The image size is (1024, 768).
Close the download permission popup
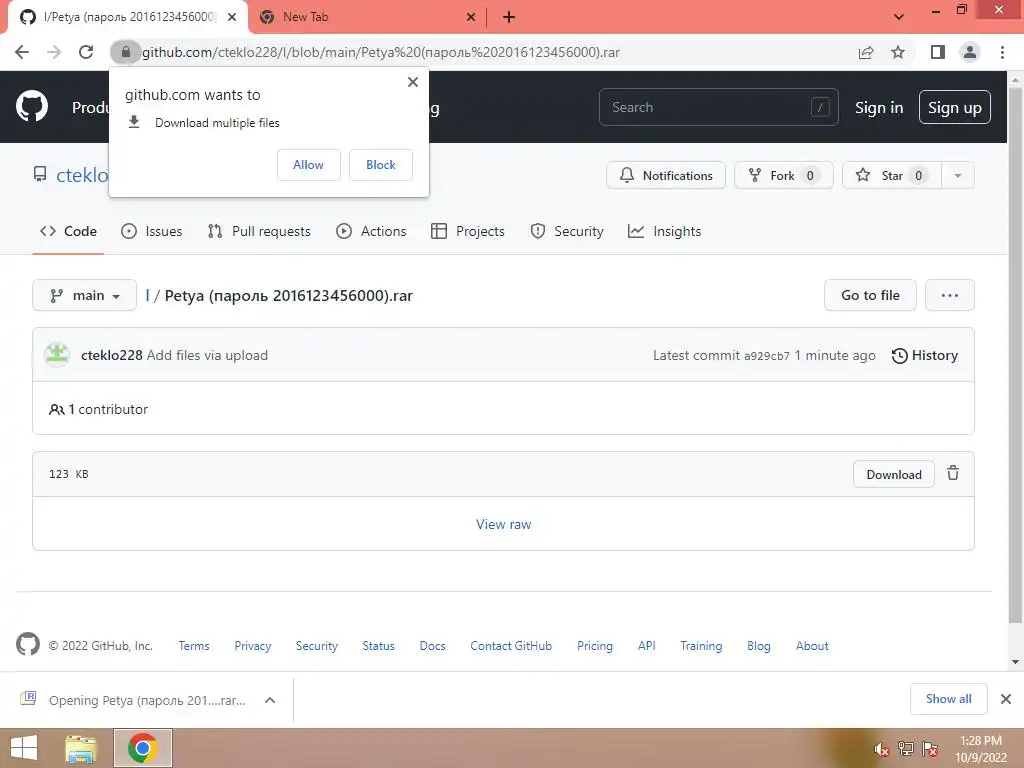pyautogui.click(x=413, y=82)
